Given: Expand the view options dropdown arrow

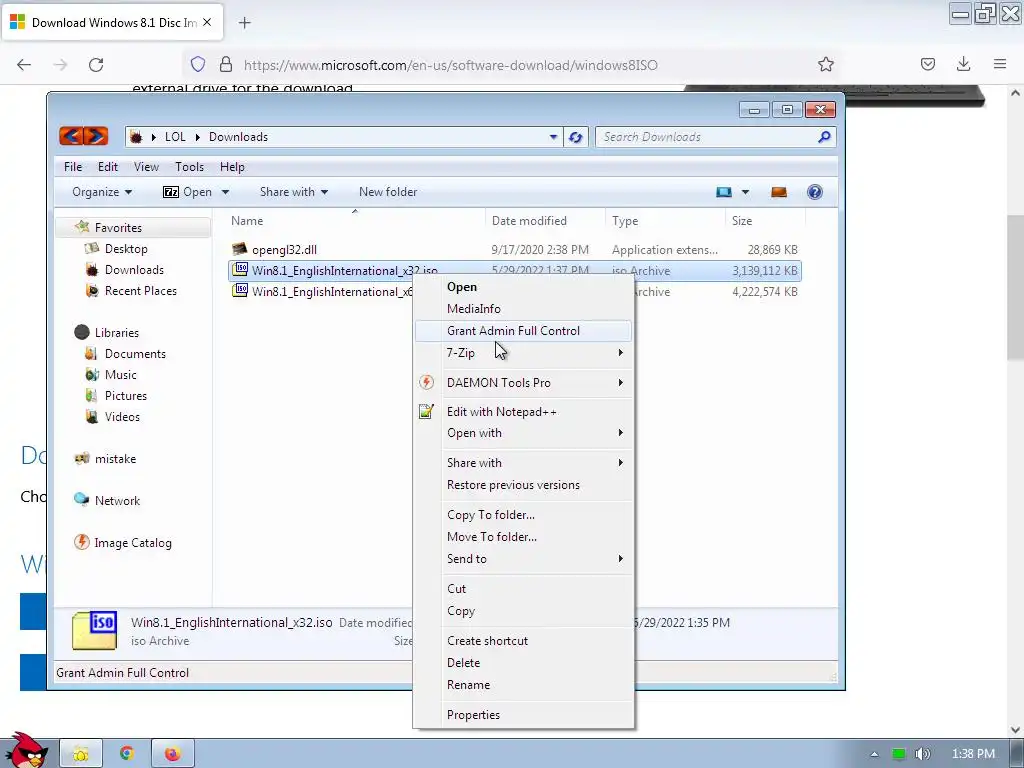Looking at the screenshot, I should click(745, 192).
